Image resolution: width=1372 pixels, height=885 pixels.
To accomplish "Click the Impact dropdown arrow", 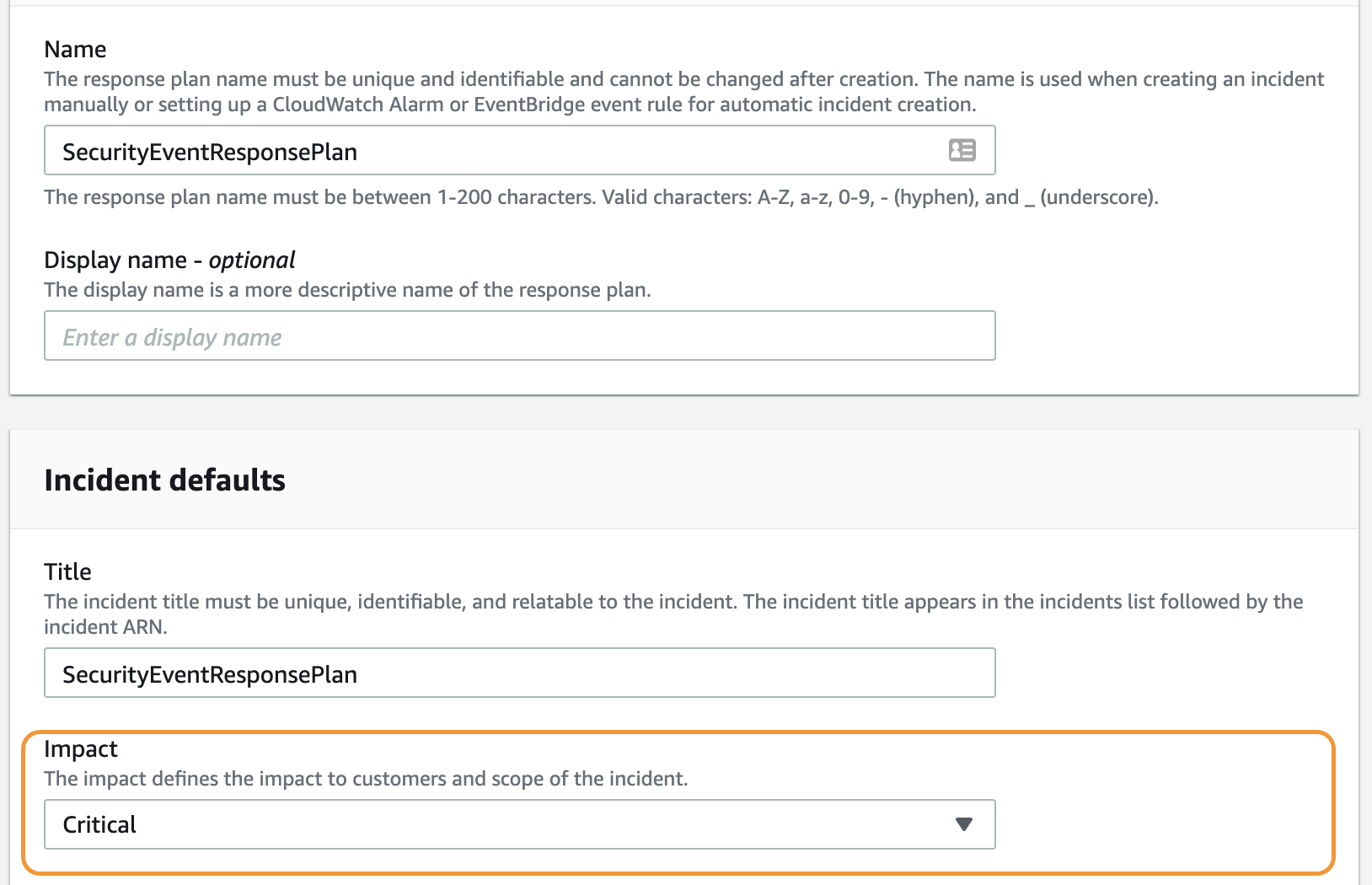I will [963, 824].
